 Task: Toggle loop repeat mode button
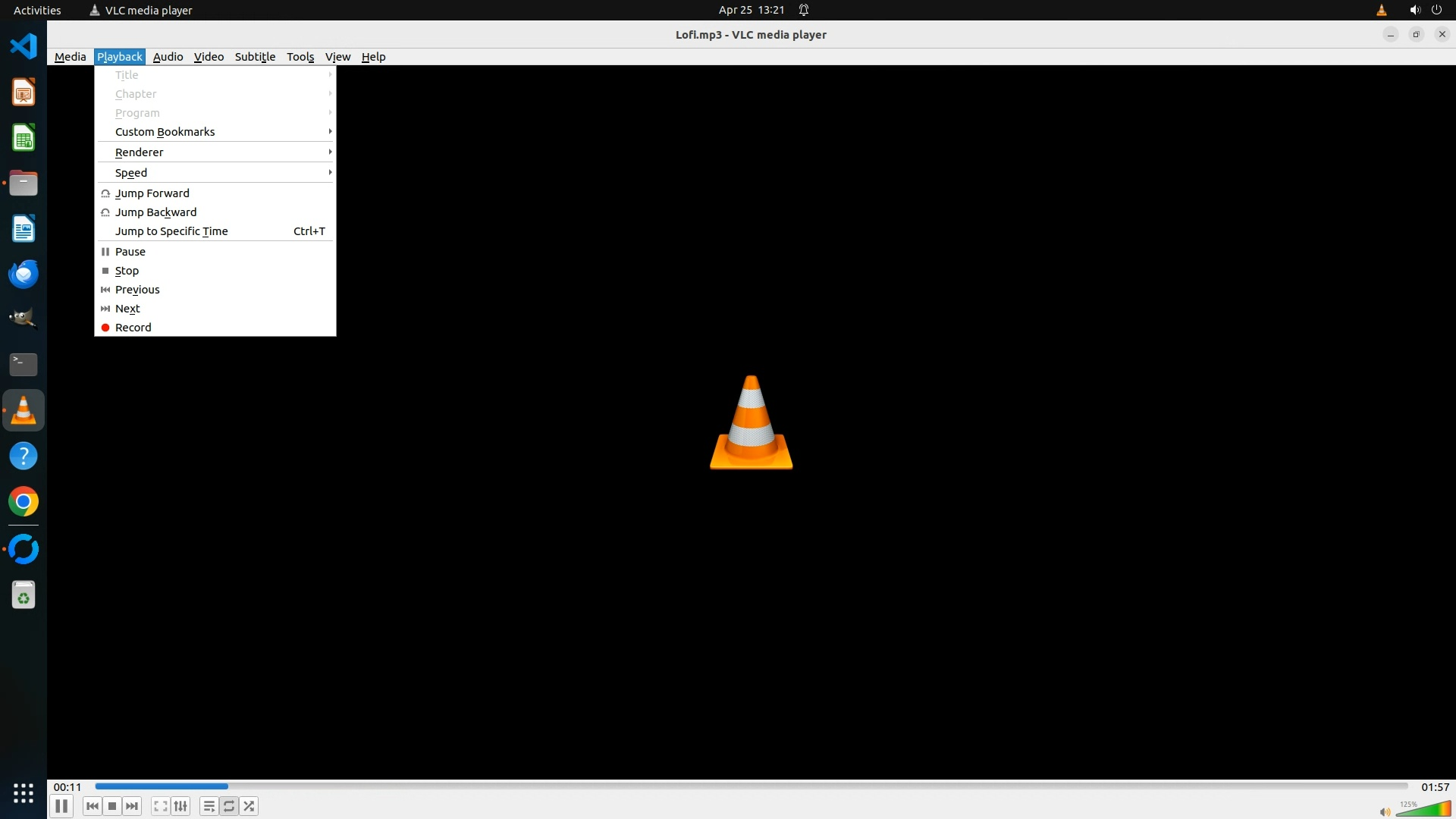click(x=229, y=806)
